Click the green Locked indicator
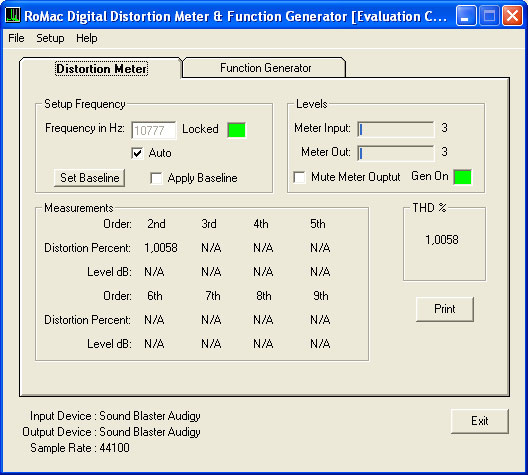This screenshot has width=528, height=475. [x=236, y=130]
